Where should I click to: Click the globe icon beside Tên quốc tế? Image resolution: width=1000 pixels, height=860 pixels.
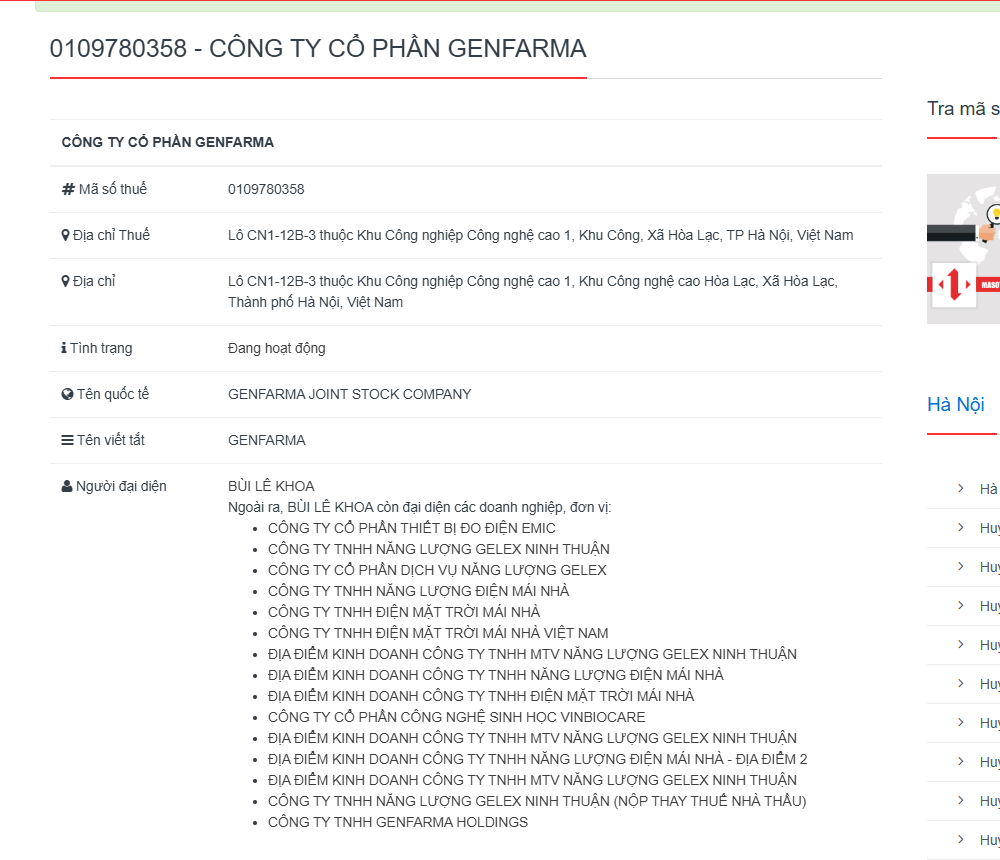click(68, 394)
